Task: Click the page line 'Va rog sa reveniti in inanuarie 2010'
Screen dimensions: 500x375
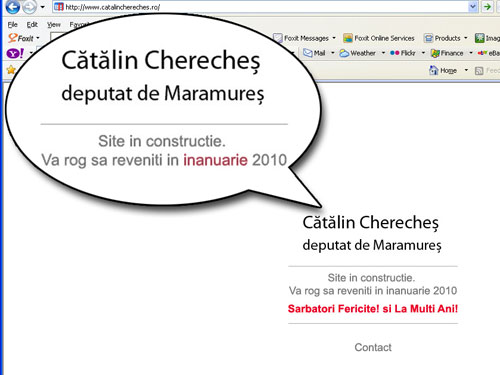Action: pos(373,291)
